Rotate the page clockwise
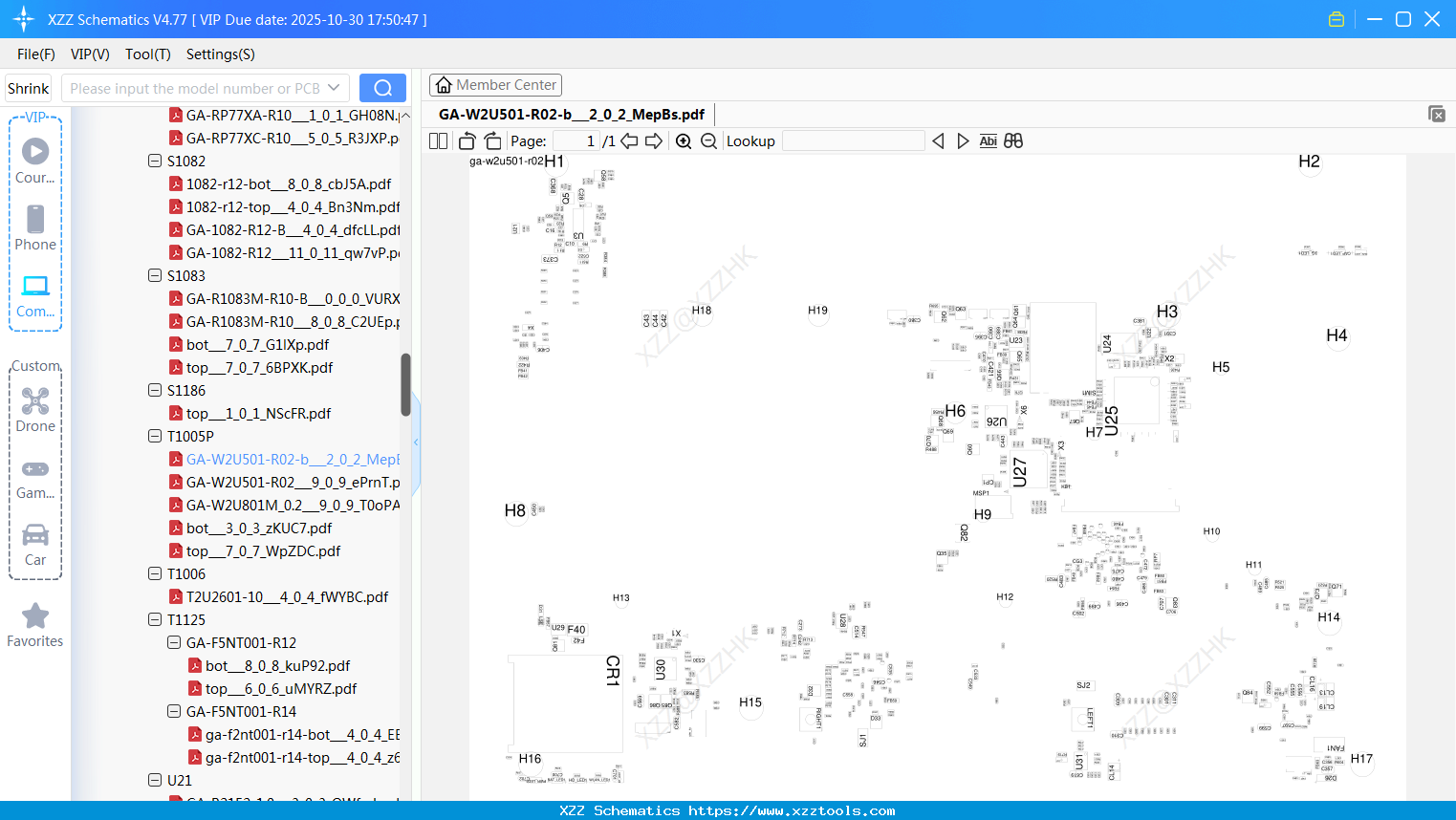 point(492,140)
